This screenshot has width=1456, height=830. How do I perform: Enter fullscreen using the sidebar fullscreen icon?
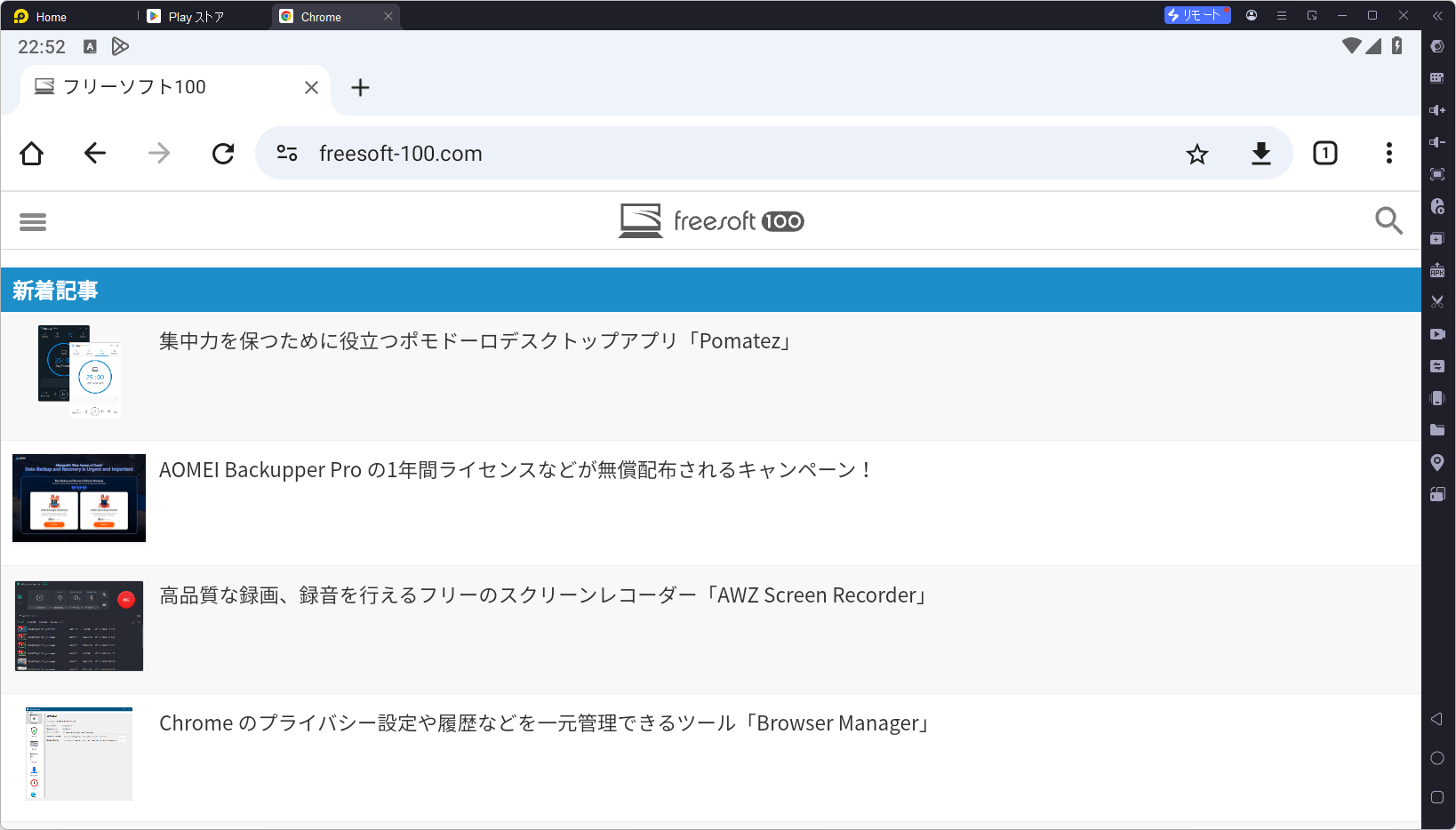[x=1437, y=174]
